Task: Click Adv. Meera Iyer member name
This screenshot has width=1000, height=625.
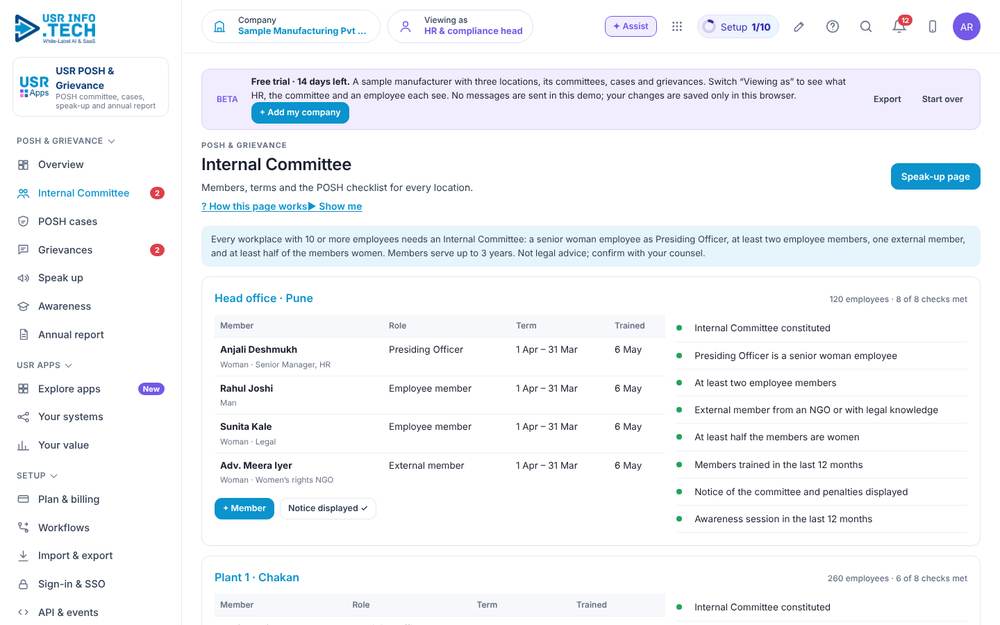Action: (256, 466)
